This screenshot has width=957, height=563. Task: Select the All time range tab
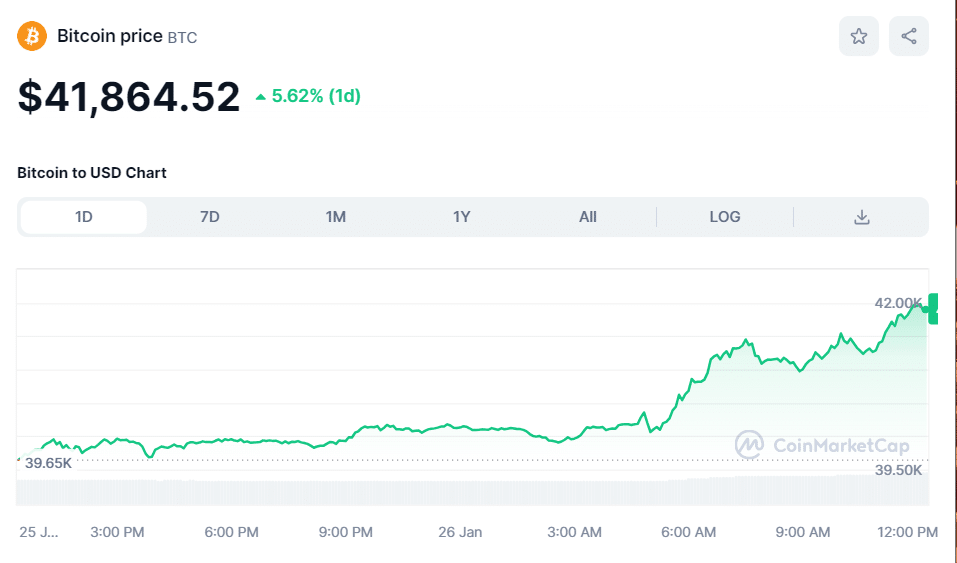(x=588, y=217)
